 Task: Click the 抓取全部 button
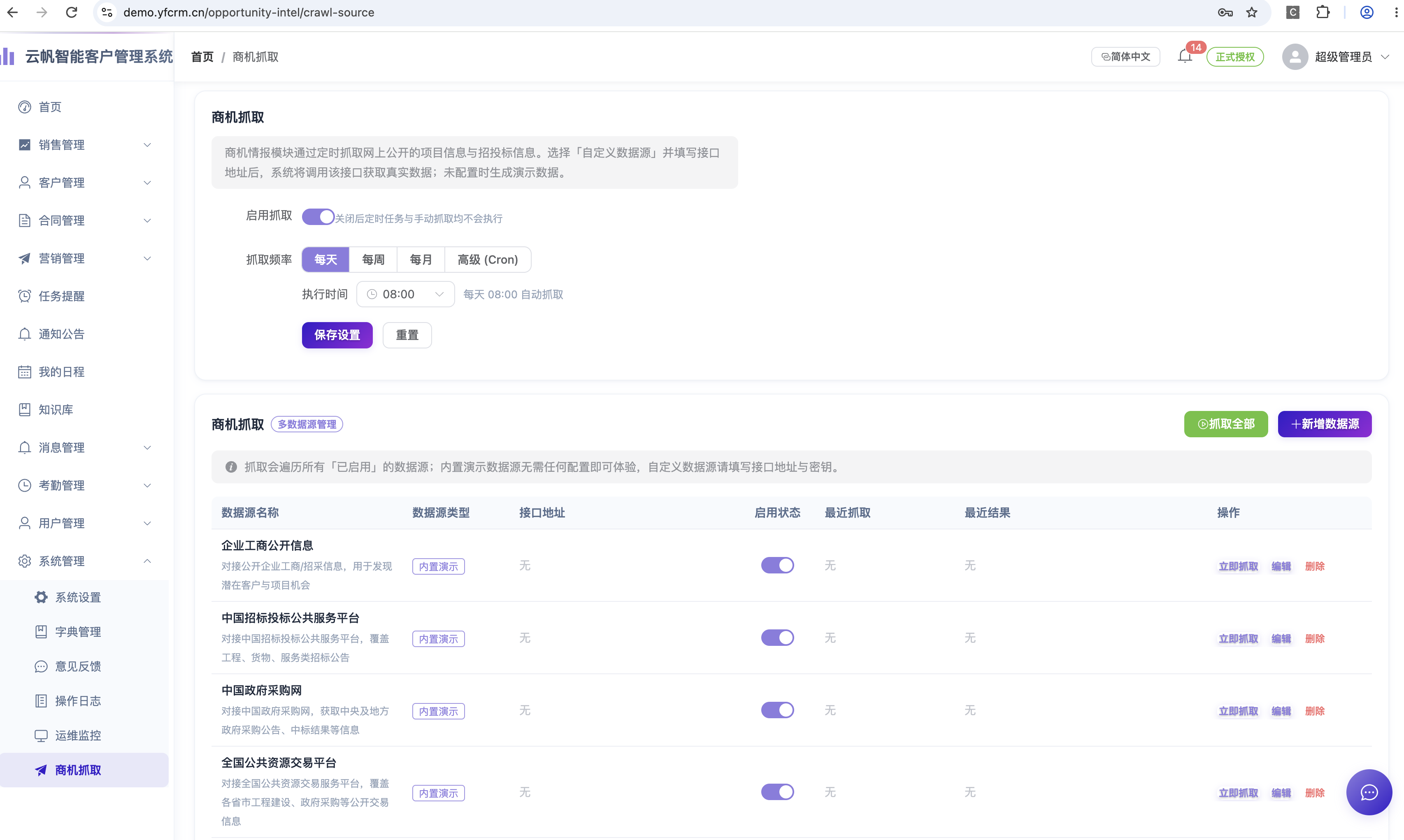pos(1226,424)
